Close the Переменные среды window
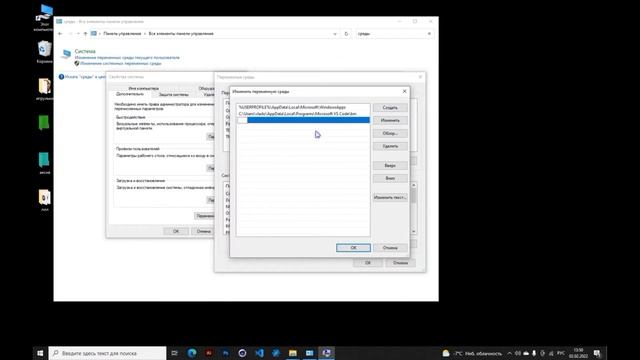The image size is (640, 360). [x=420, y=77]
